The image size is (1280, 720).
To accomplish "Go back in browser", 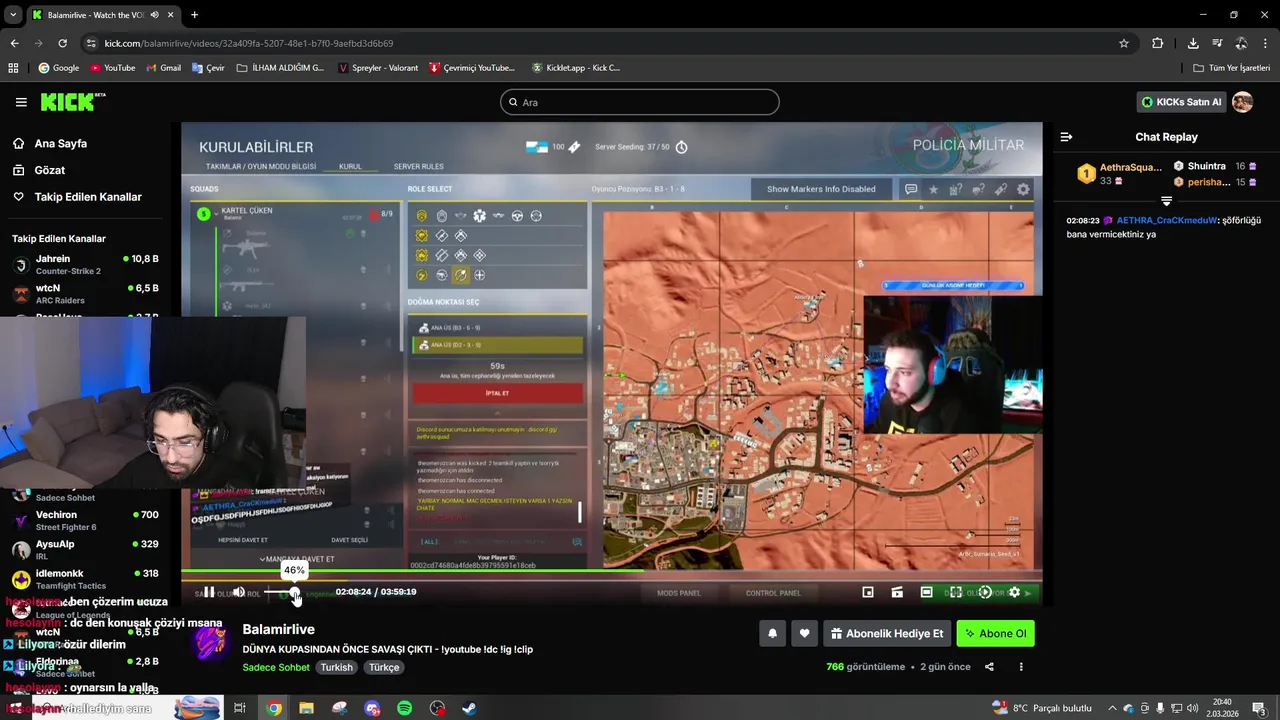I will pyautogui.click(x=14, y=43).
